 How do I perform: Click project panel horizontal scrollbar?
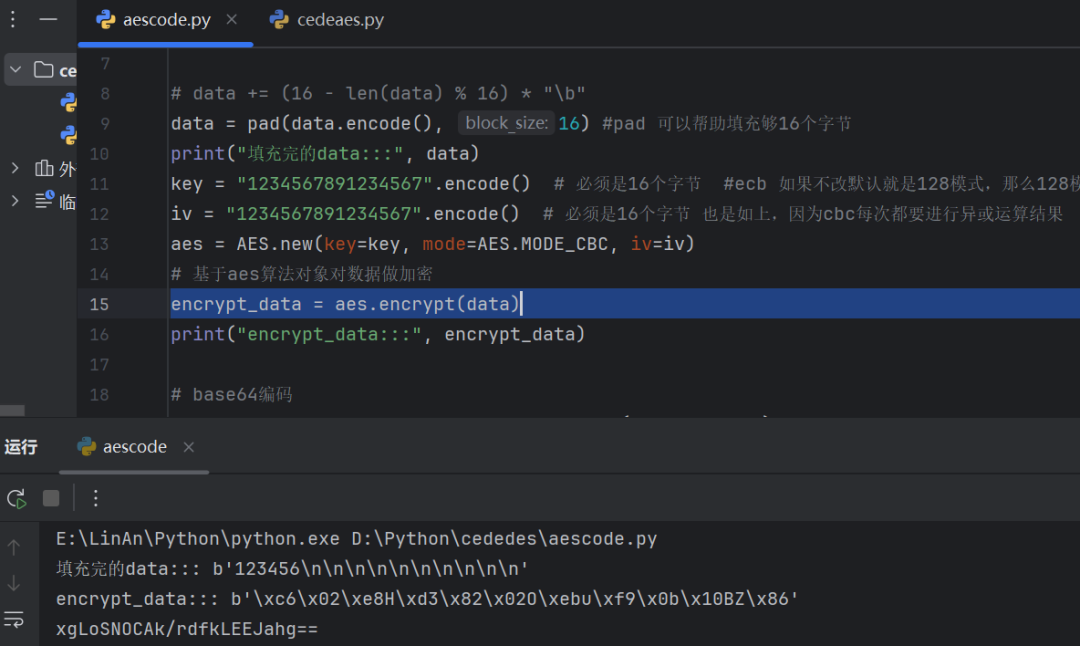pos(12,410)
